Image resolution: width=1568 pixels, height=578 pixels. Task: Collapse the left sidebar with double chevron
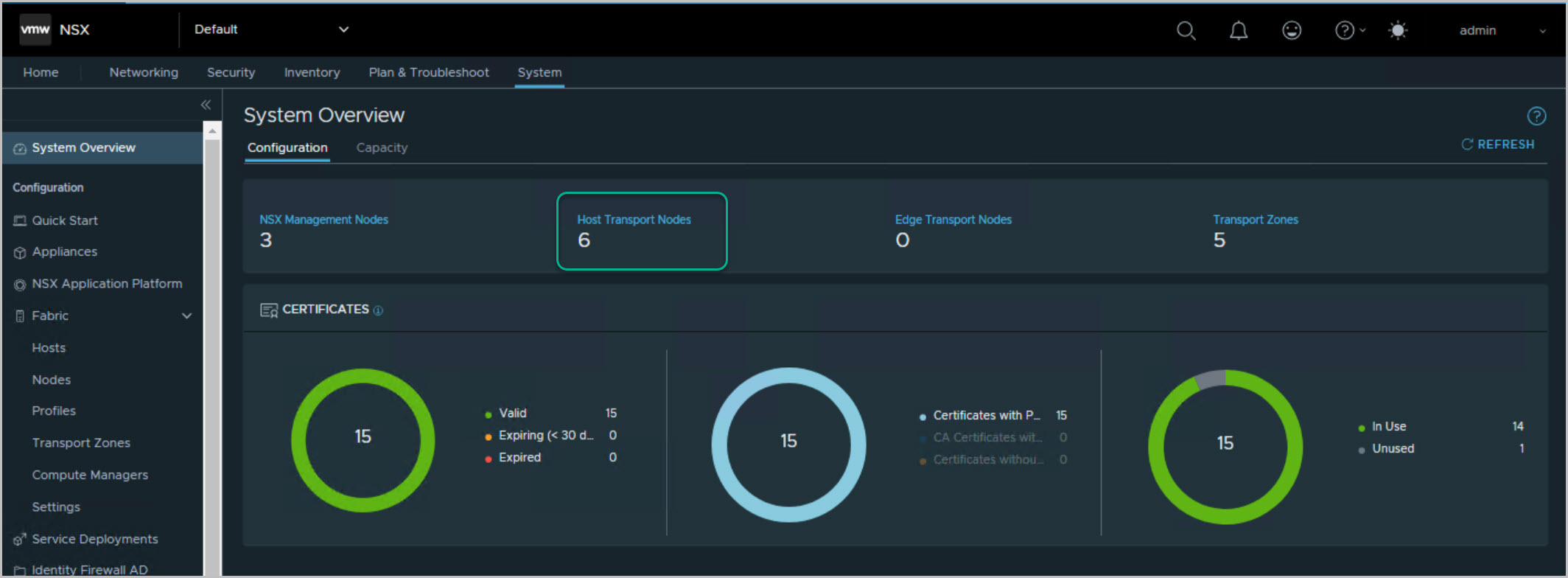tap(206, 105)
